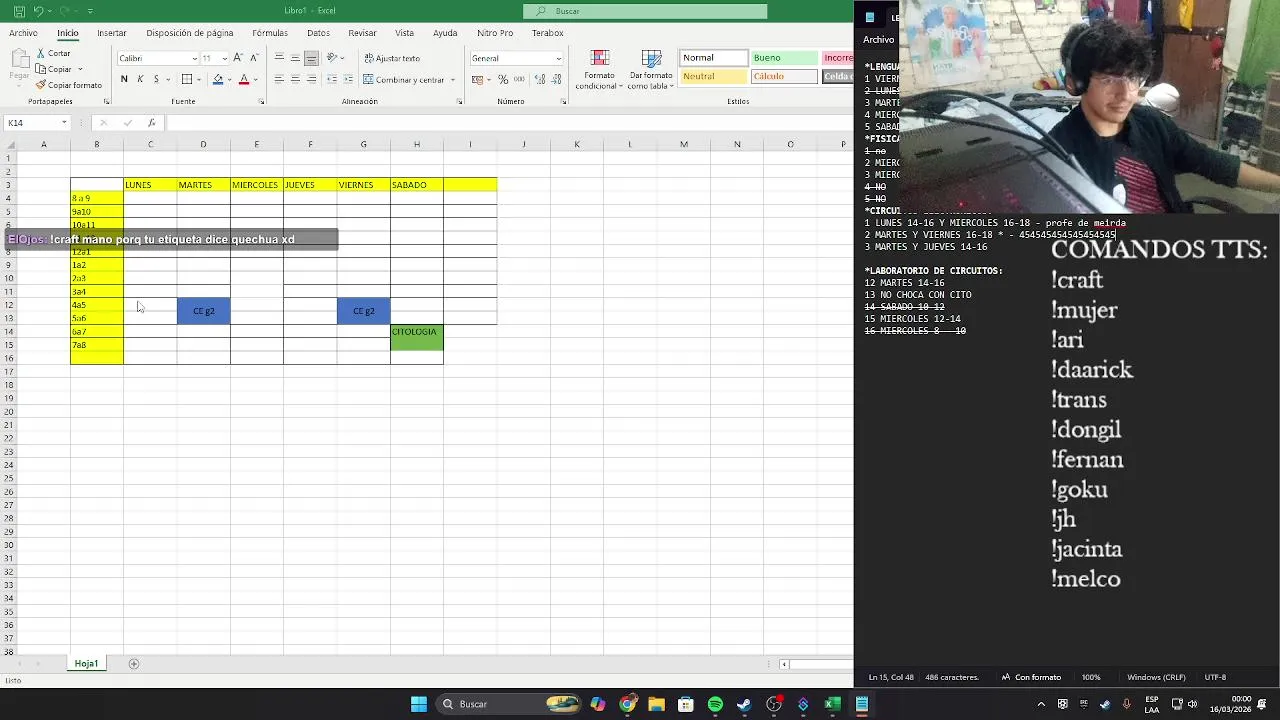1280x720 pixels.
Task: Click the insert function fx icon
Action: pos(152,123)
